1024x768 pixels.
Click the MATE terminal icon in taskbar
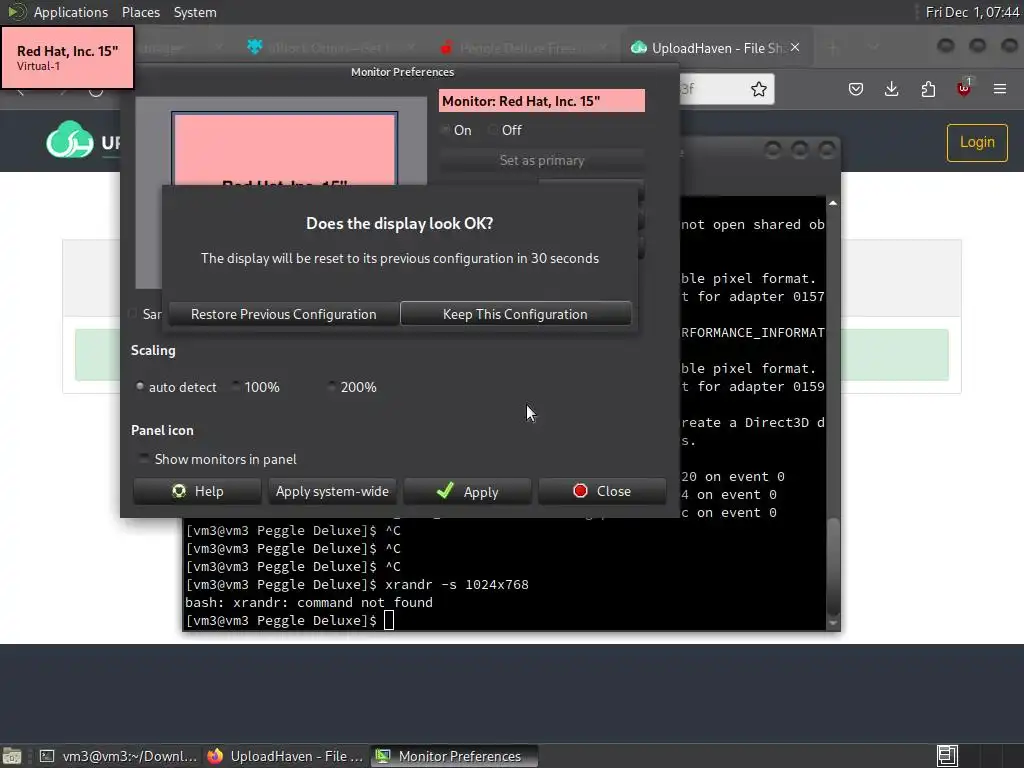(x=47, y=756)
